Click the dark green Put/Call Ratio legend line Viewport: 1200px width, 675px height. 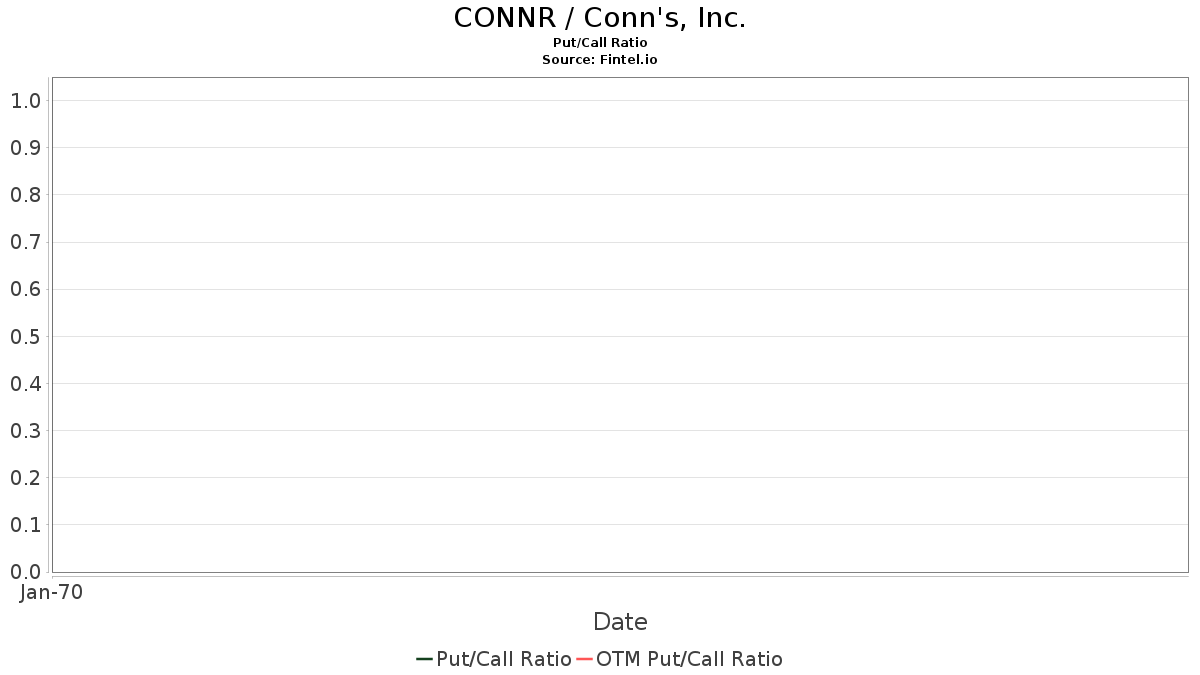[x=424, y=659]
